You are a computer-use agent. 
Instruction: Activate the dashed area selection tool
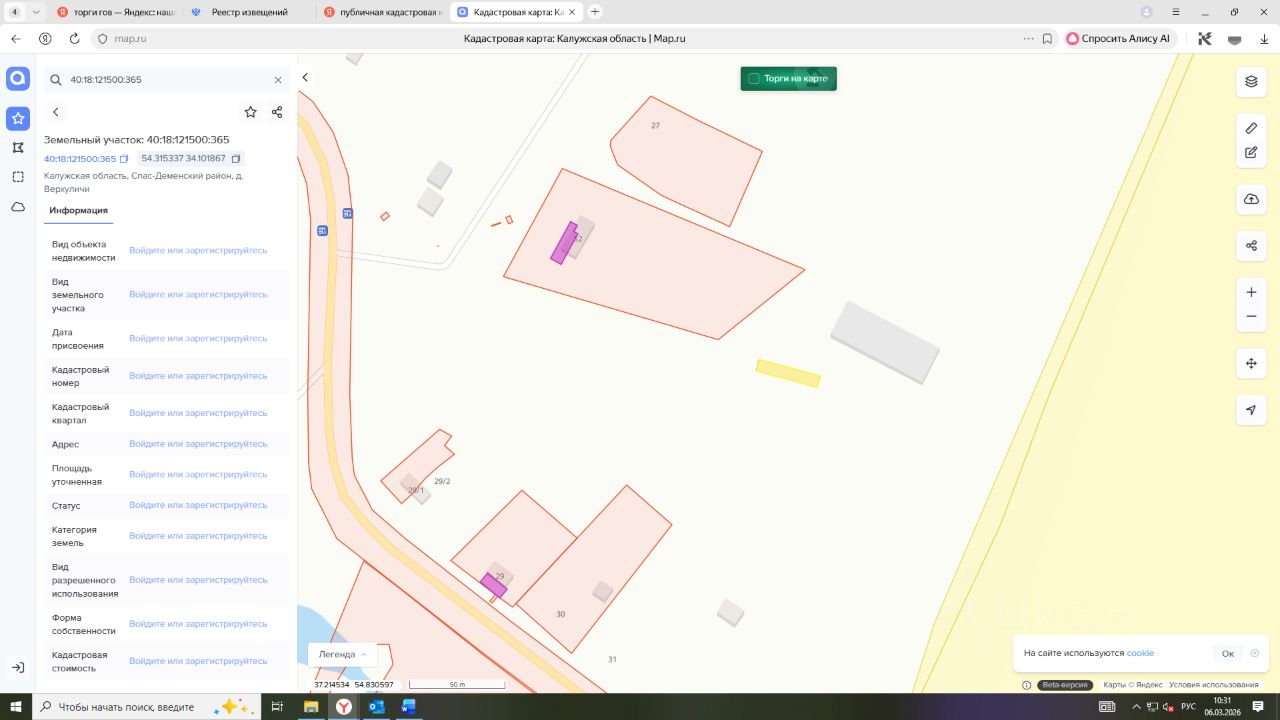pos(18,177)
